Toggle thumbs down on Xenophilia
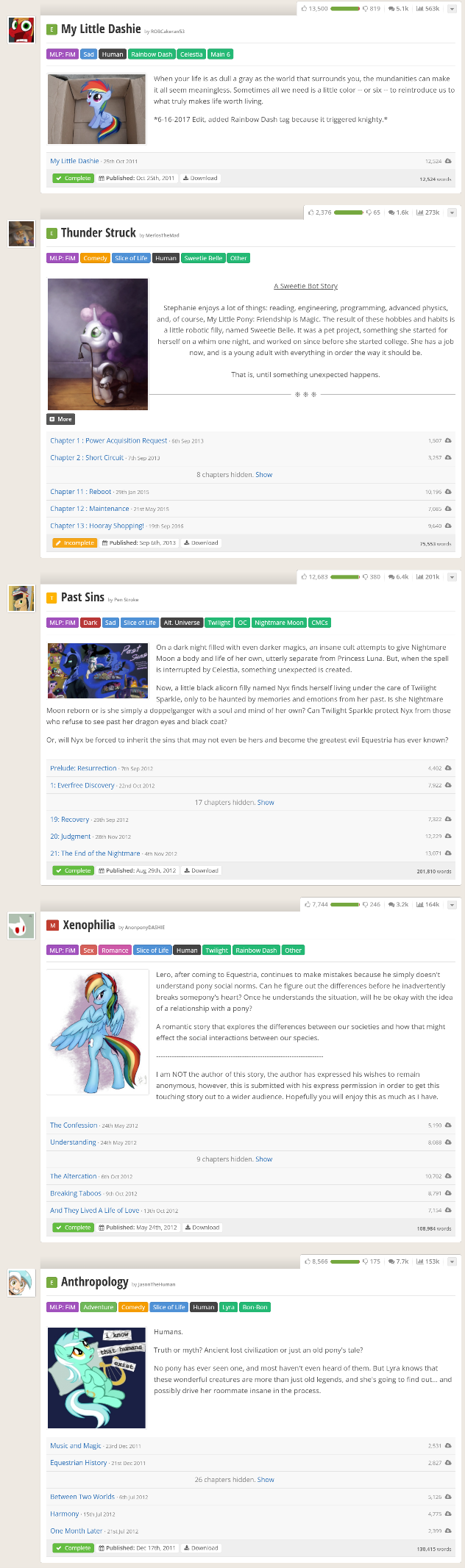 pyautogui.click(x=372, y=905)
